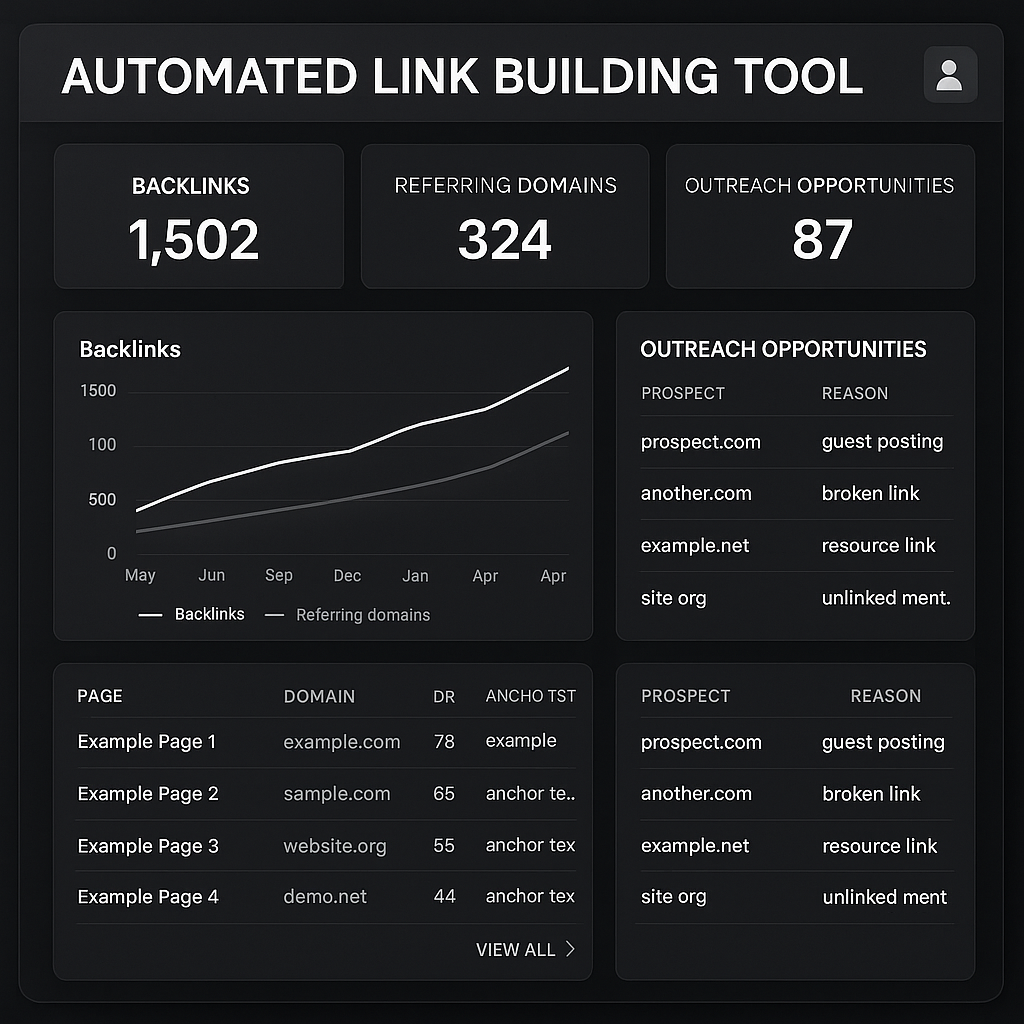Image resolution: width=1024 pixels, height=1024 pixels.
Task: Open the Backlinks 1,502 summary card
Action: [198, 217]
